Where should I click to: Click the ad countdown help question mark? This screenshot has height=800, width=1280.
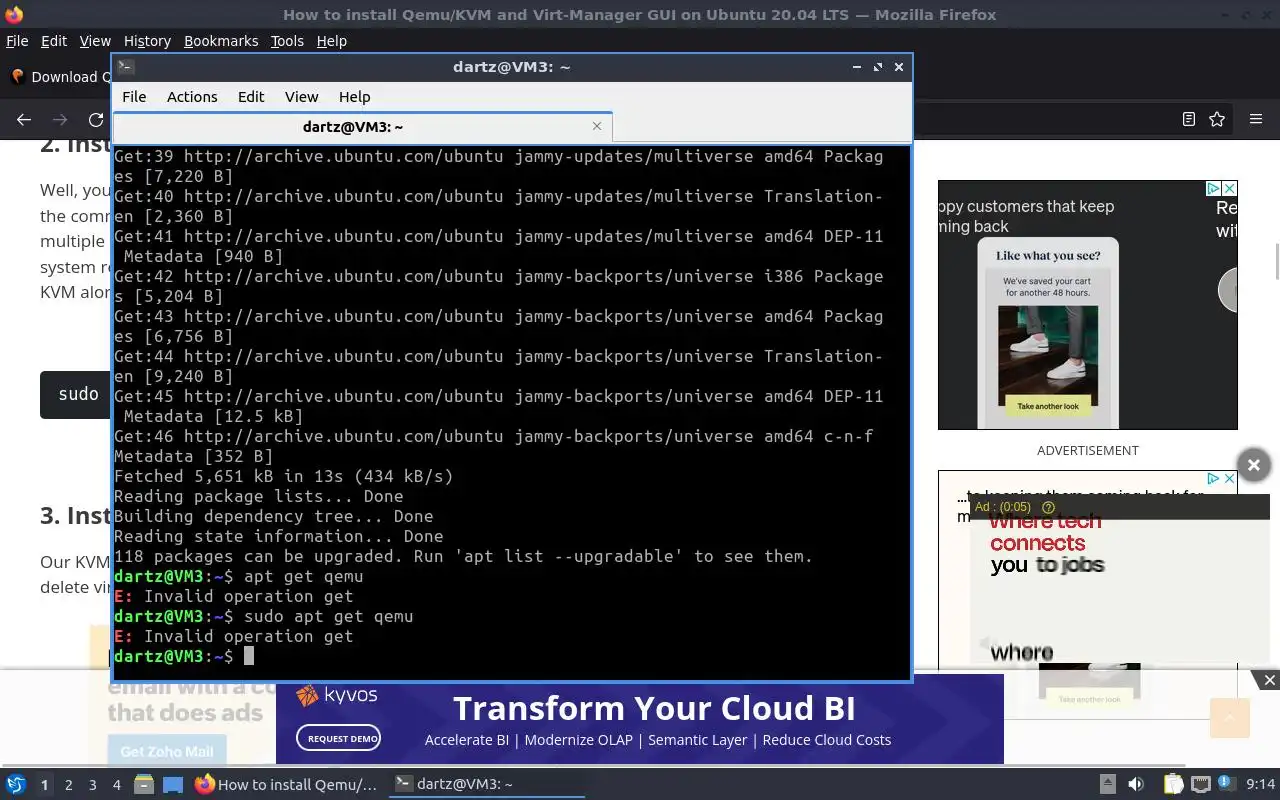(x=1048, y=507)
